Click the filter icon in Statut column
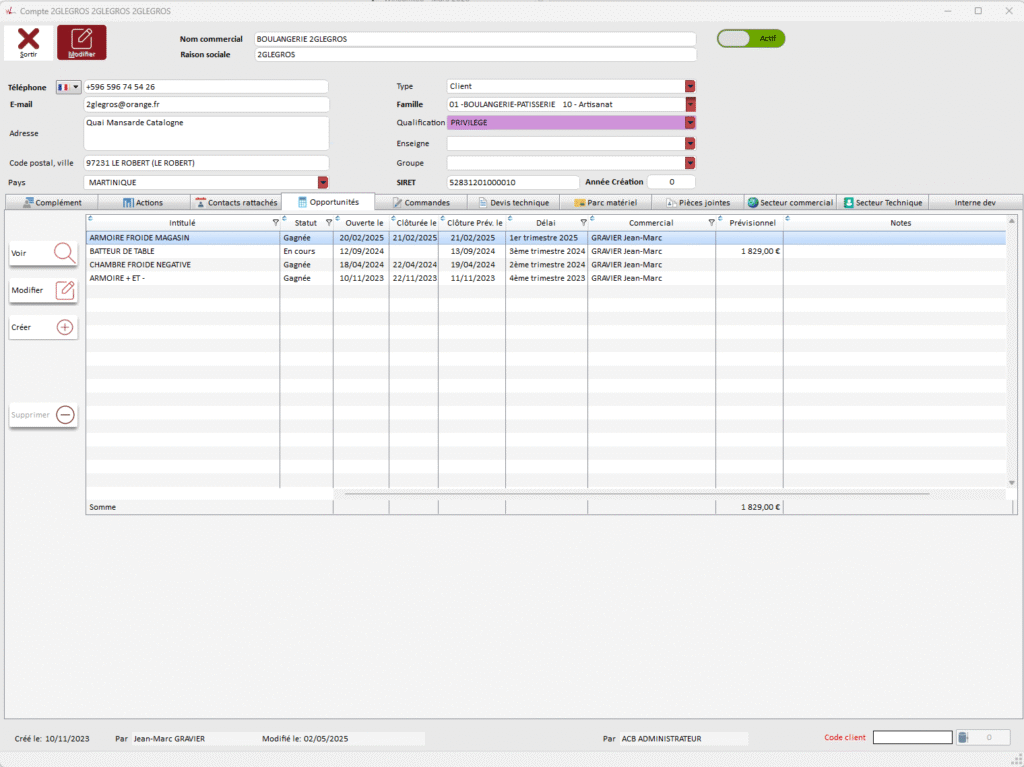The image size is (1024, 767). (329, 223)
